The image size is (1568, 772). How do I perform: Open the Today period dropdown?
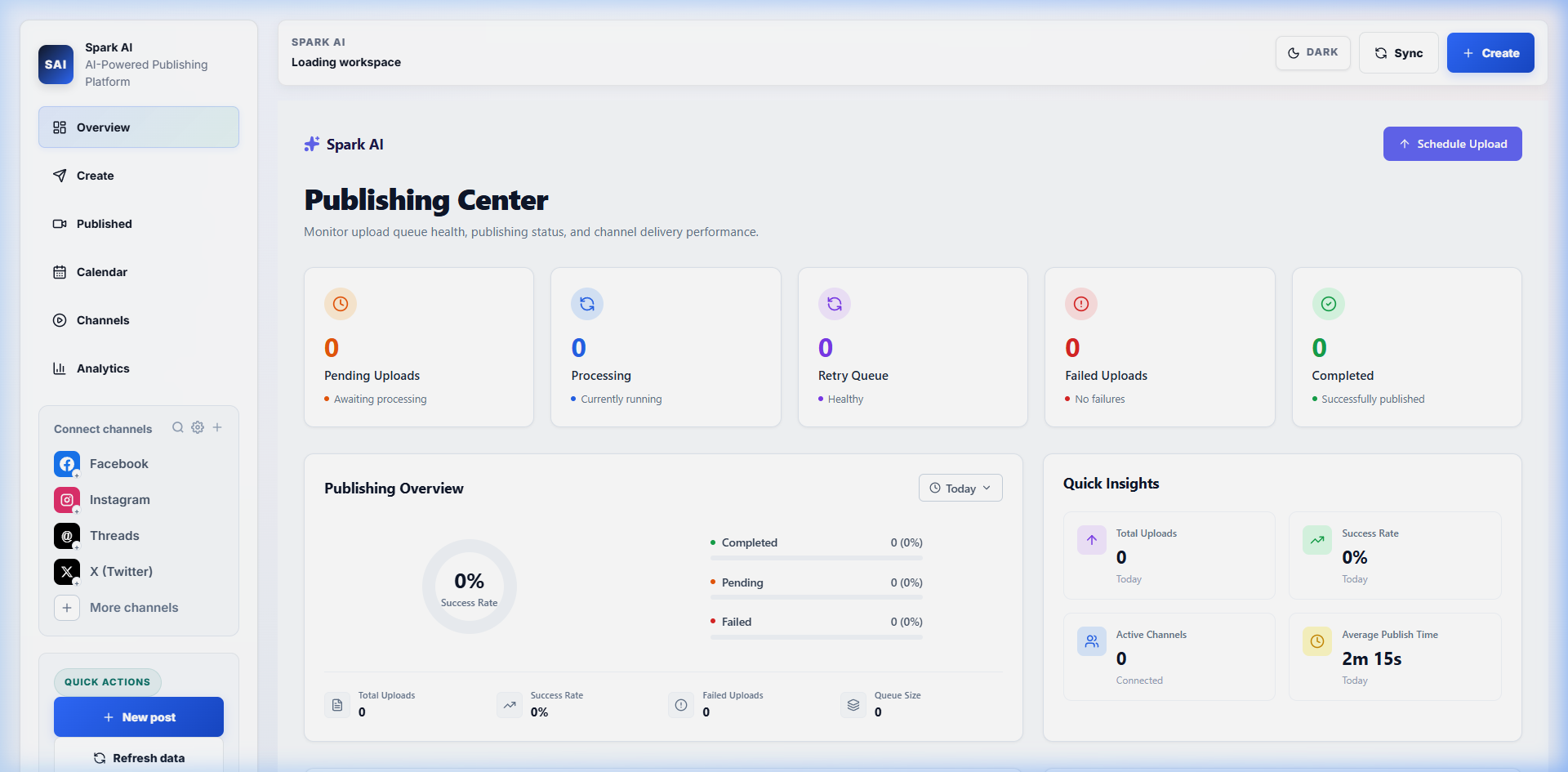[960, 488]
